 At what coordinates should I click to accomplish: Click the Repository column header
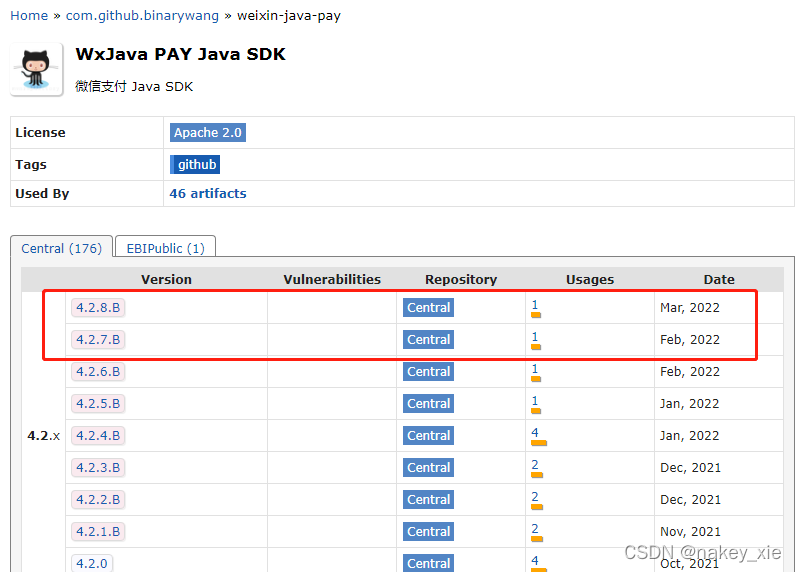(461, 280)
